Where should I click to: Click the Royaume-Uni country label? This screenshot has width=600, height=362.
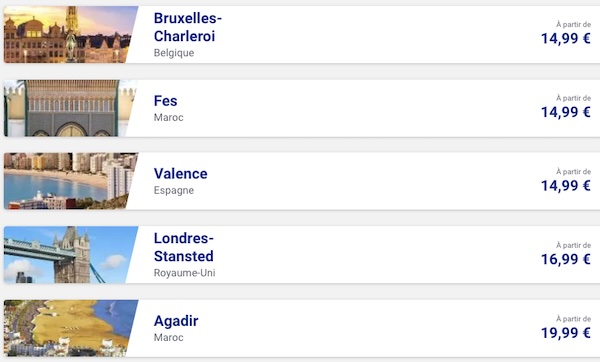point(184,273)
